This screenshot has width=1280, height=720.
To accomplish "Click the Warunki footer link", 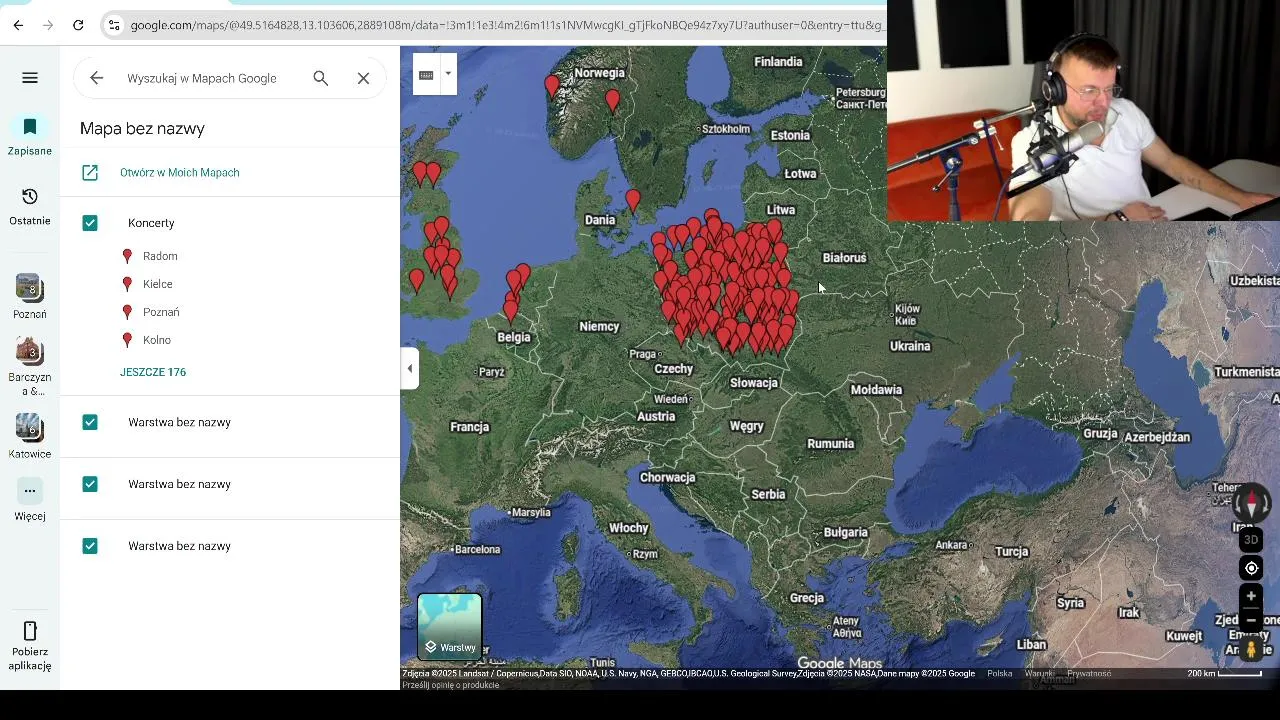I will [x=1039, y=674].
